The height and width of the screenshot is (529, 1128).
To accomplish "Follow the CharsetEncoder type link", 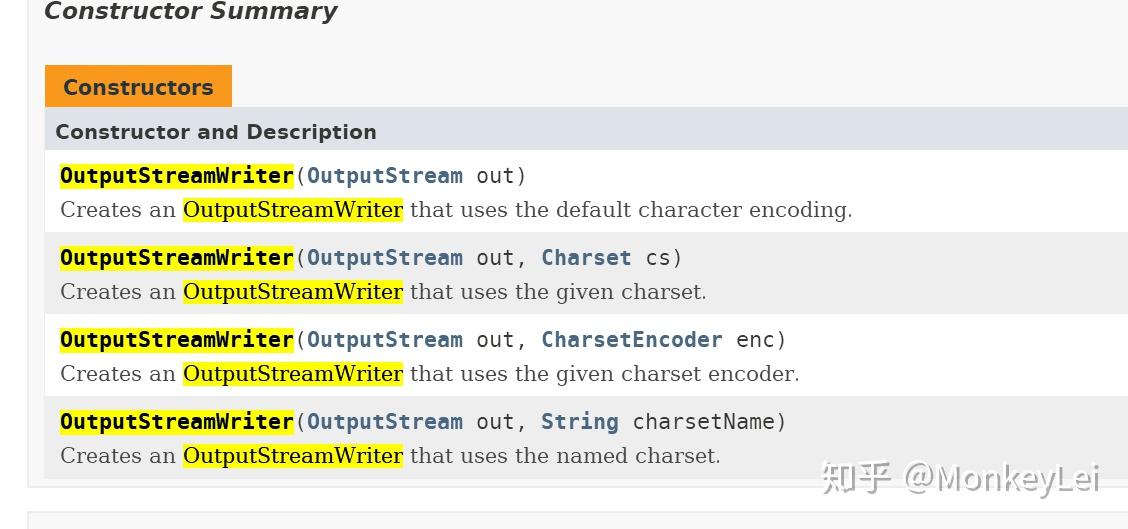I will (x=631, y=340).
